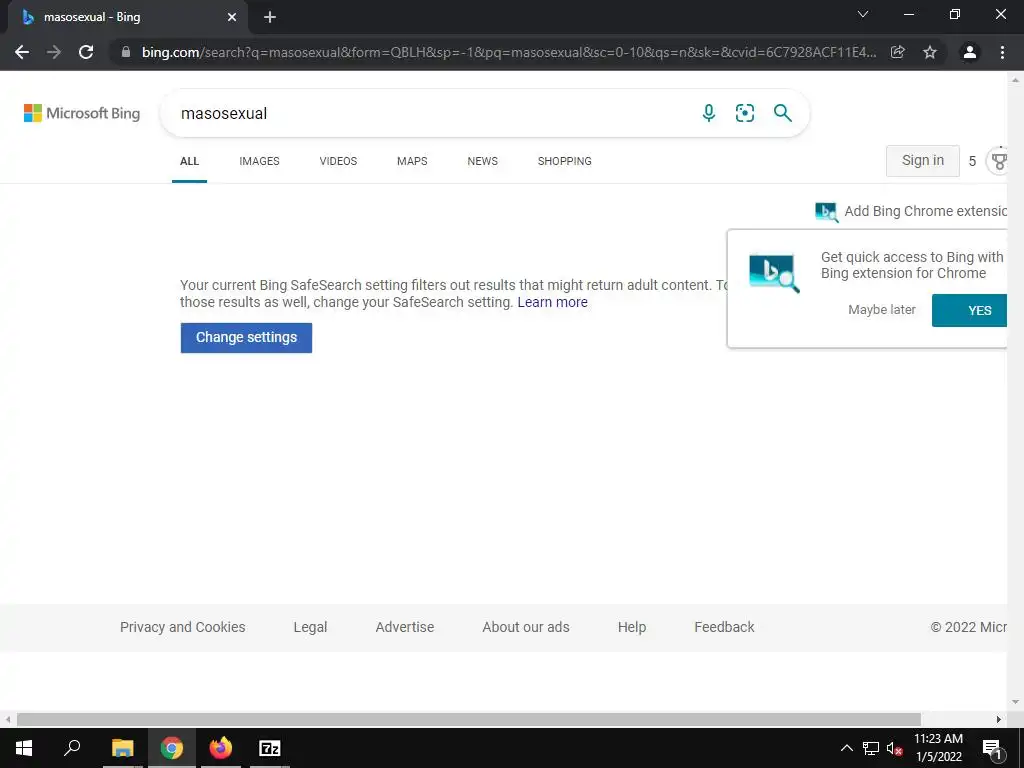Open Chrome three-dot menu

click(1002, 52)
